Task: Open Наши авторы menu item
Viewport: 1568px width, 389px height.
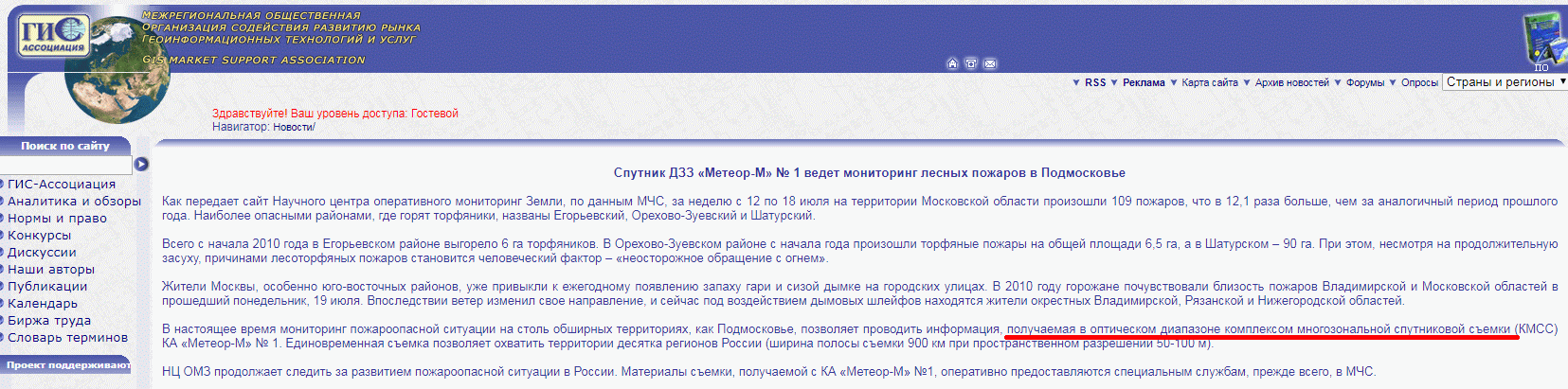Action: pyautogui.click(x=51, y=269)
